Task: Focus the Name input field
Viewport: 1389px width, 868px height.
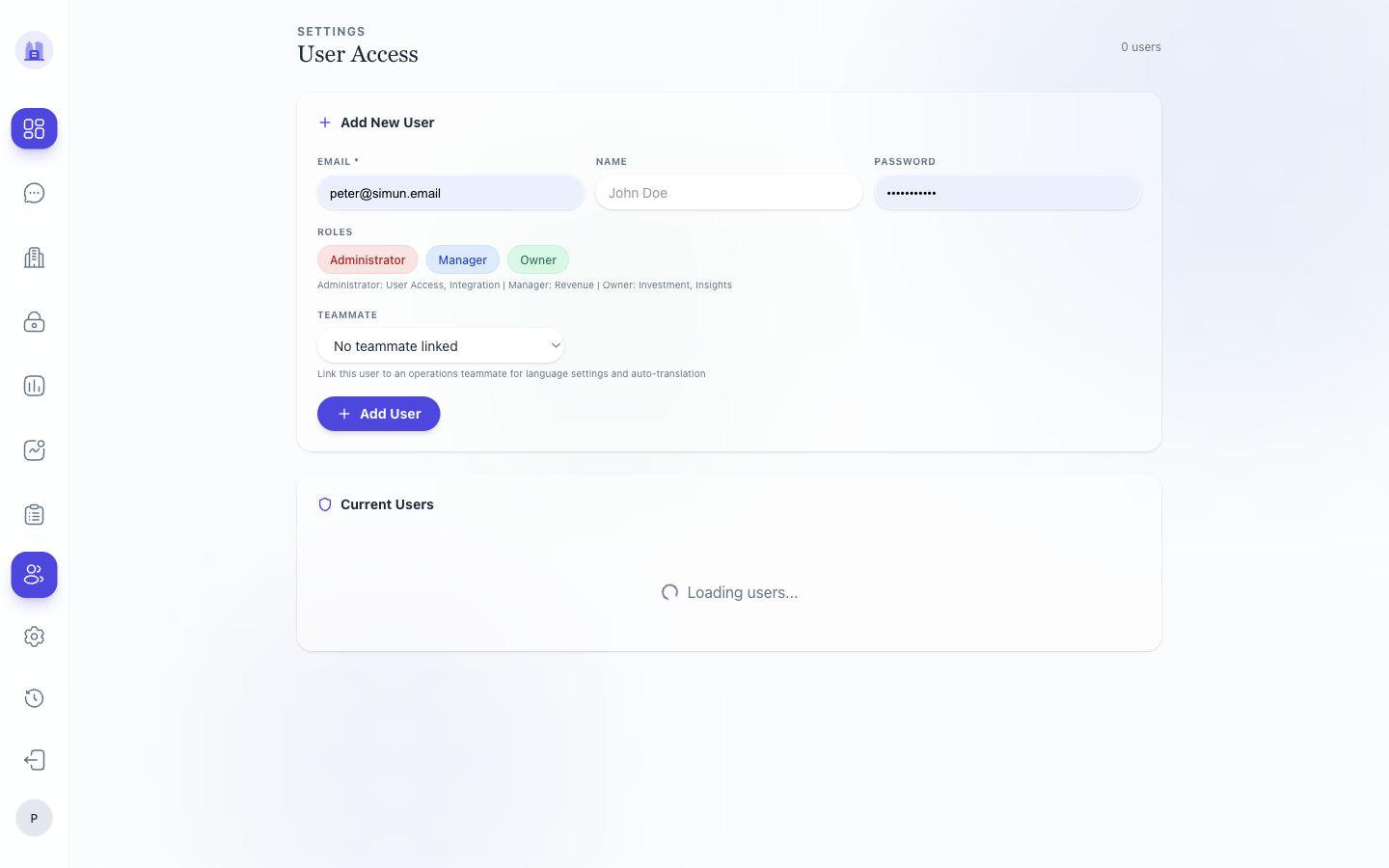Action: click(x=729, y=193)
